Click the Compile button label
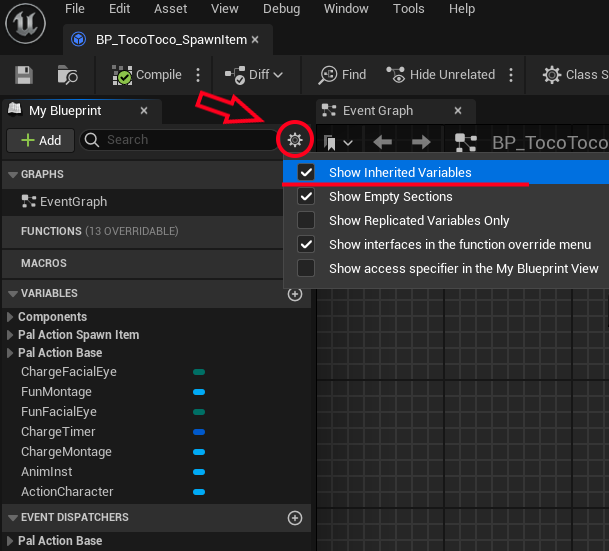The height and width of the screenshot is (551, 609). pos(159,75)
